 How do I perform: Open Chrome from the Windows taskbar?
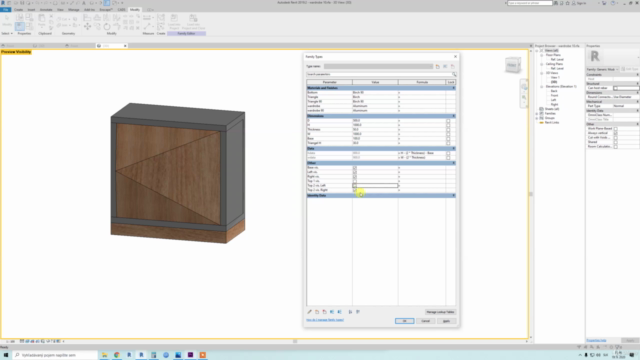pyautogui.click(x=117, y=355)
